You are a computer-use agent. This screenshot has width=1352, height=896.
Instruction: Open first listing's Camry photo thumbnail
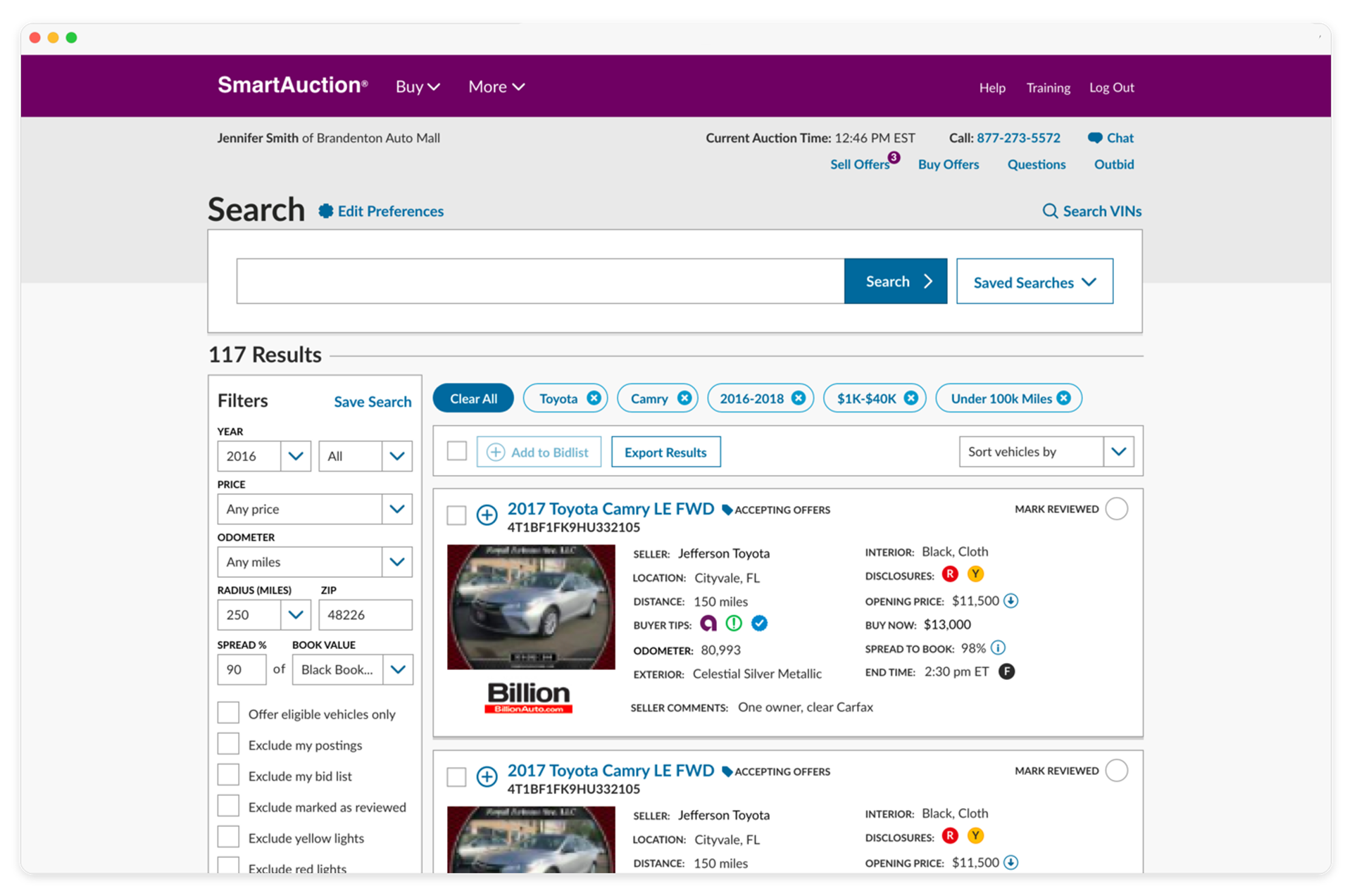point(531,607)
